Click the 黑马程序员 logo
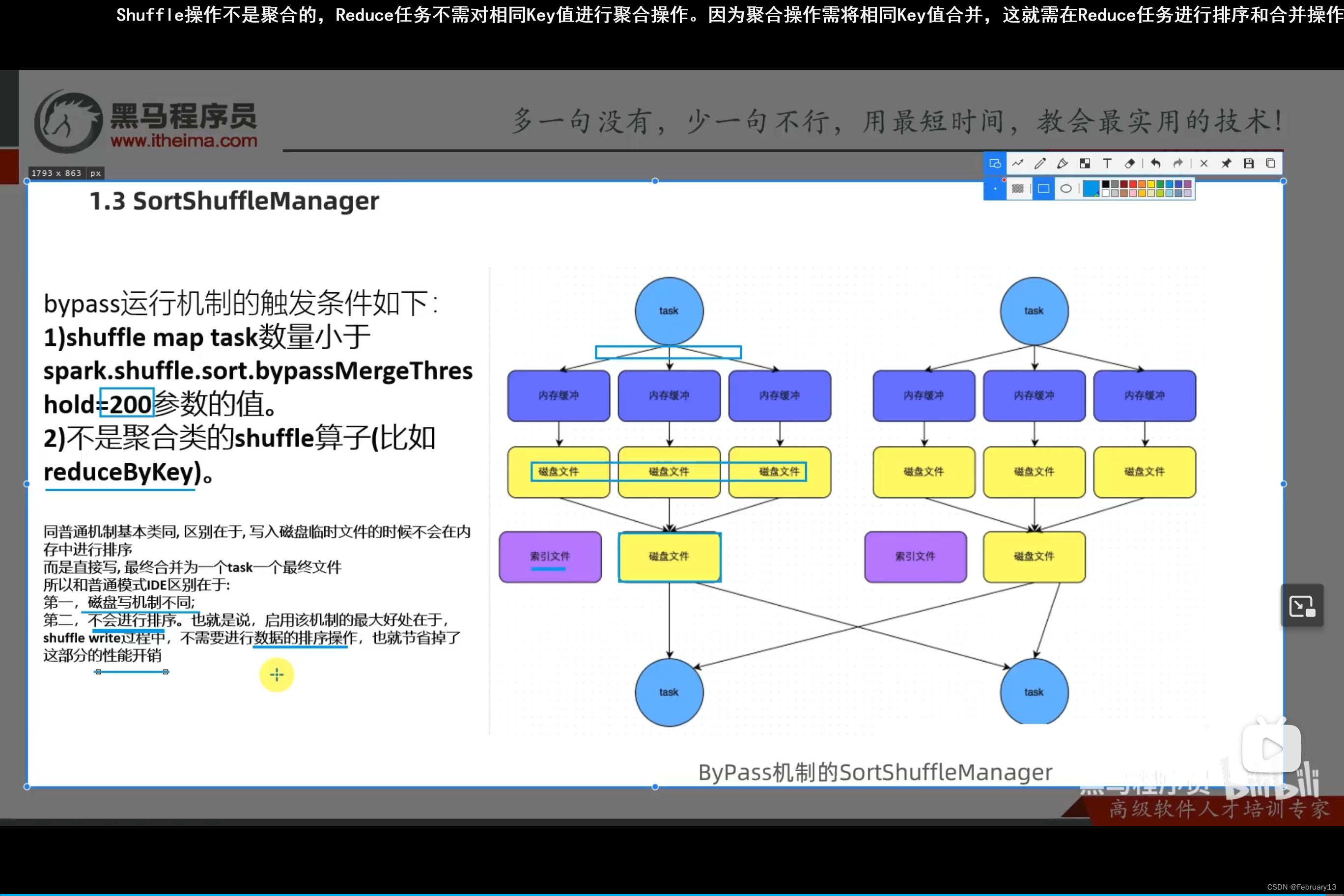 [x=146, y=122]
